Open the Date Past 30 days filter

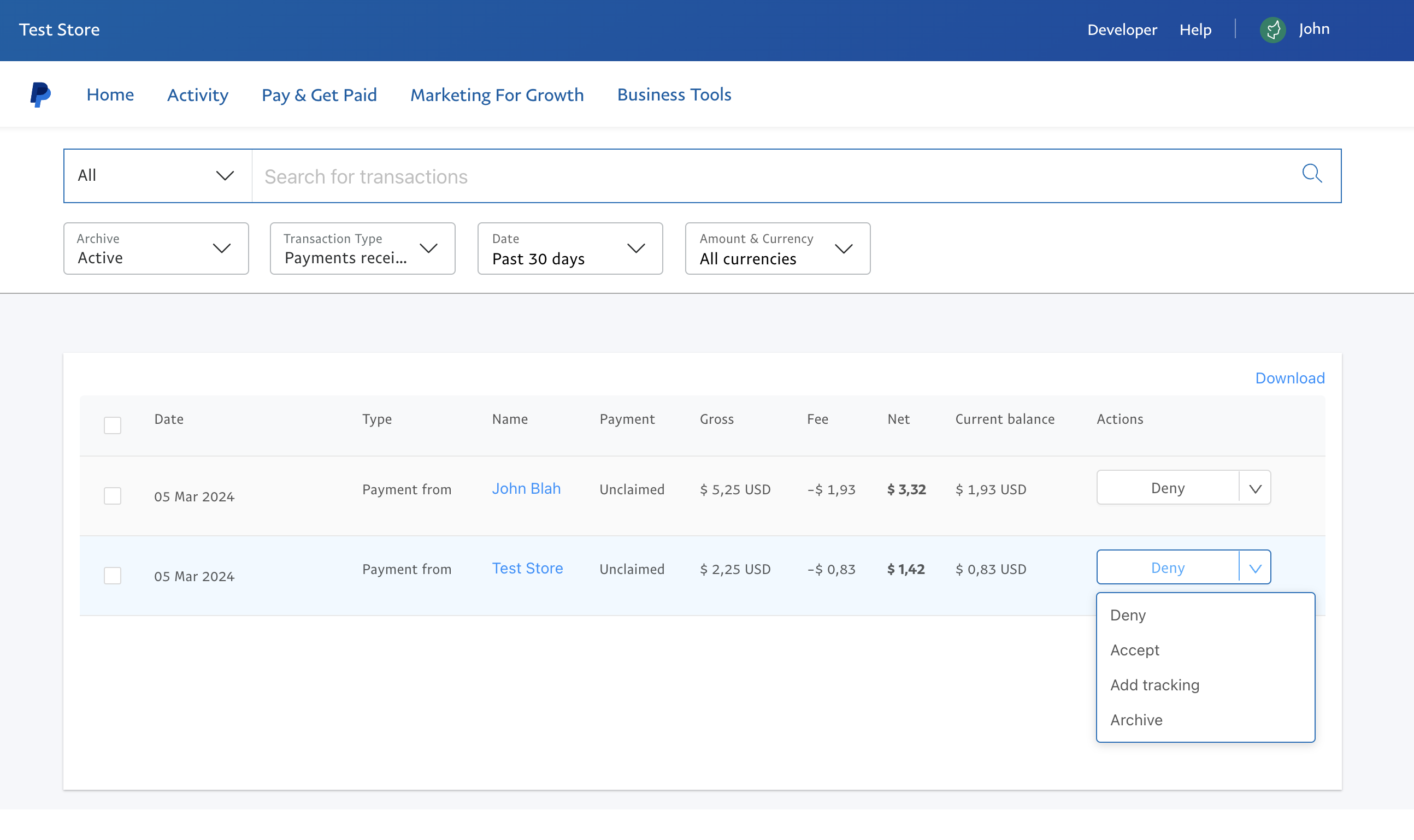tap(570, 249)
